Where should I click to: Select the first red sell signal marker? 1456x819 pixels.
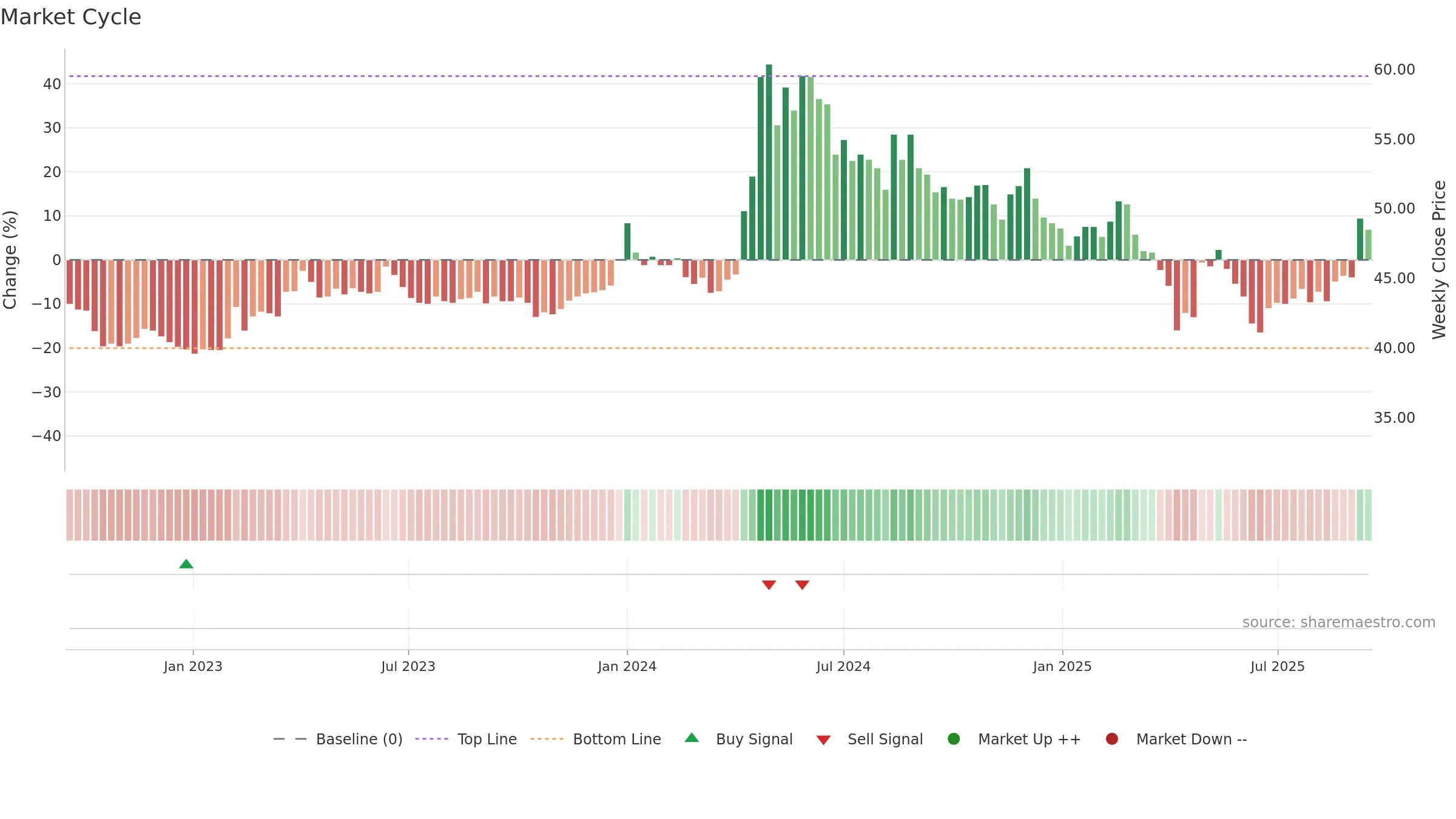(769, 585)
